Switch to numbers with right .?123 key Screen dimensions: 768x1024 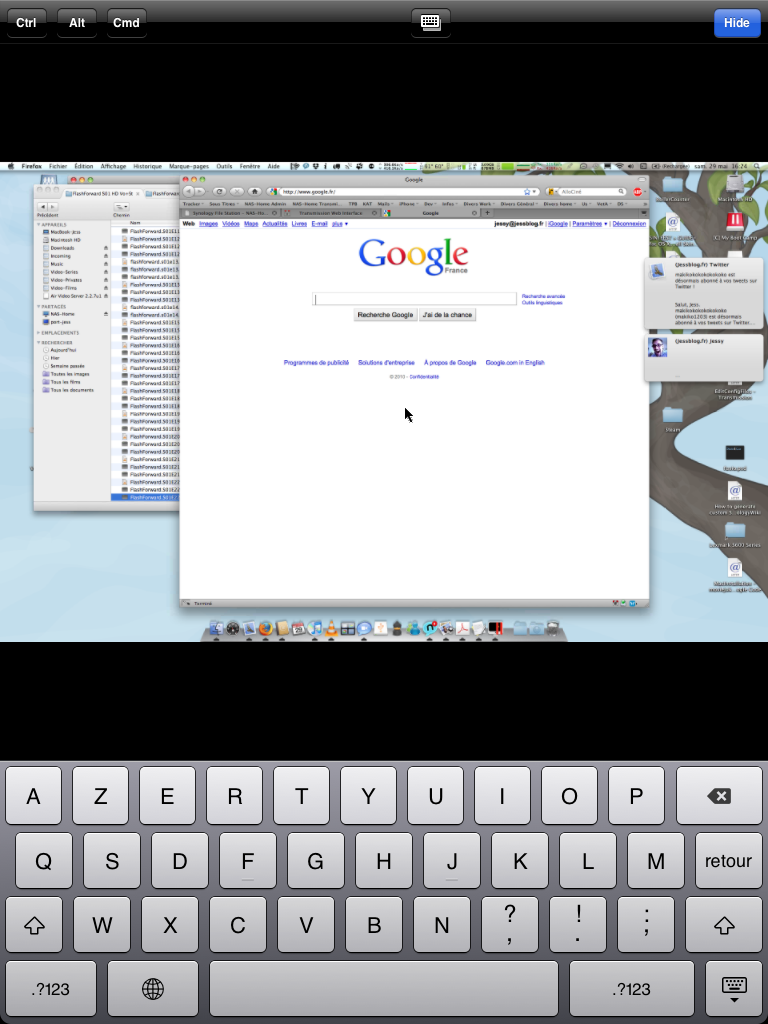[x=632, y=989]
